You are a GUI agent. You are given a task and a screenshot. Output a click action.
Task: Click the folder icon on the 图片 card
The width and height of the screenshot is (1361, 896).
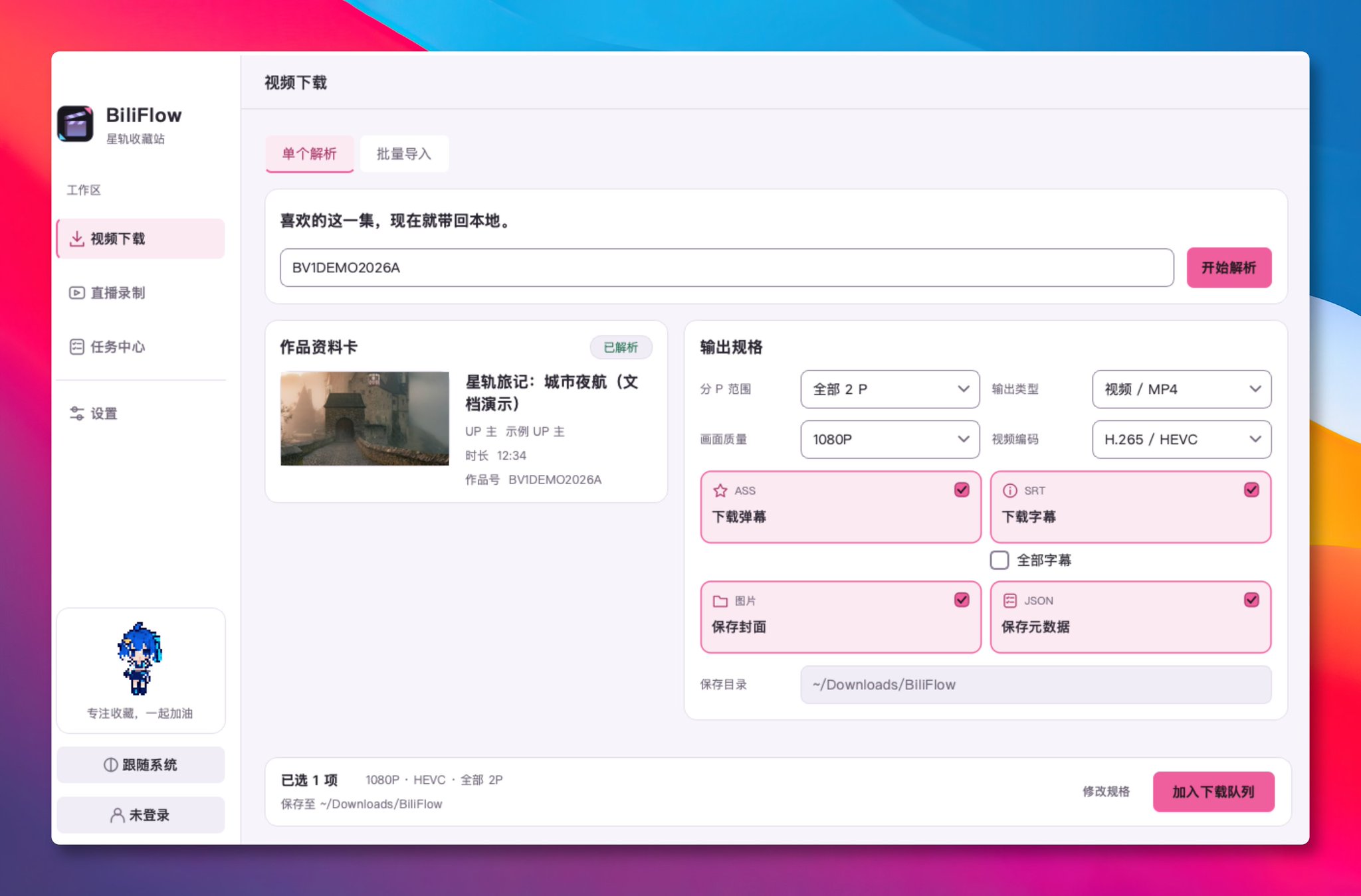pyautogui.click(x=720, y=601)
